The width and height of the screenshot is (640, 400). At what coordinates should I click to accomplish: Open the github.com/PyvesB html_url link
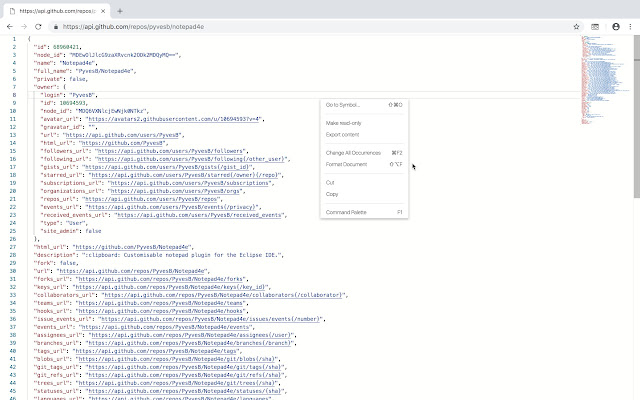[122, 143]
